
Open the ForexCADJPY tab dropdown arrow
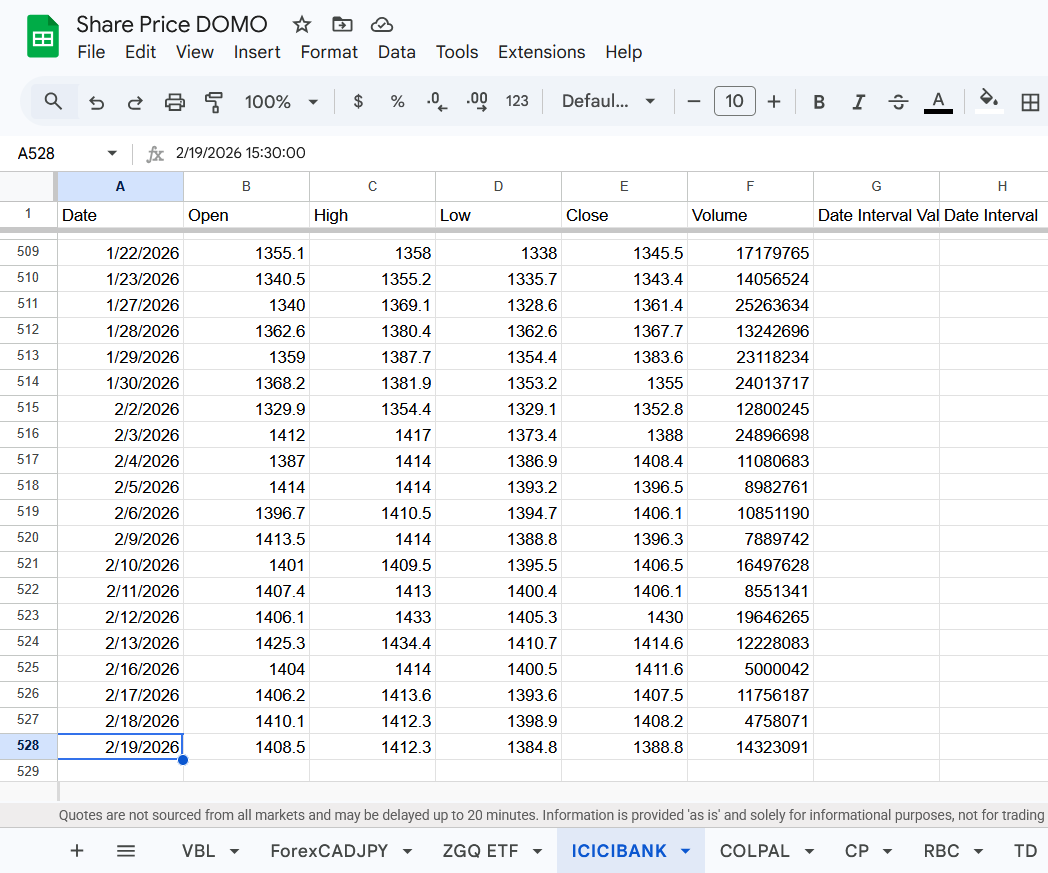pos(407,851)
